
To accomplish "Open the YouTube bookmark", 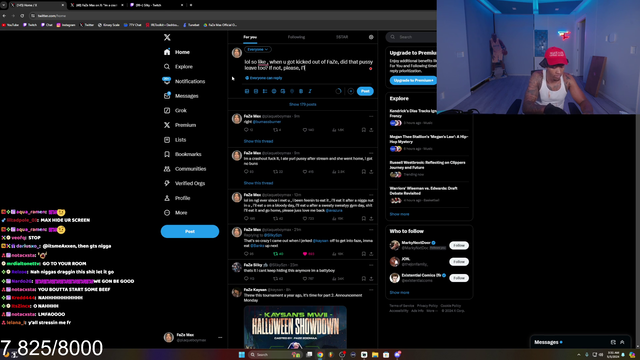I will (10, 25).
